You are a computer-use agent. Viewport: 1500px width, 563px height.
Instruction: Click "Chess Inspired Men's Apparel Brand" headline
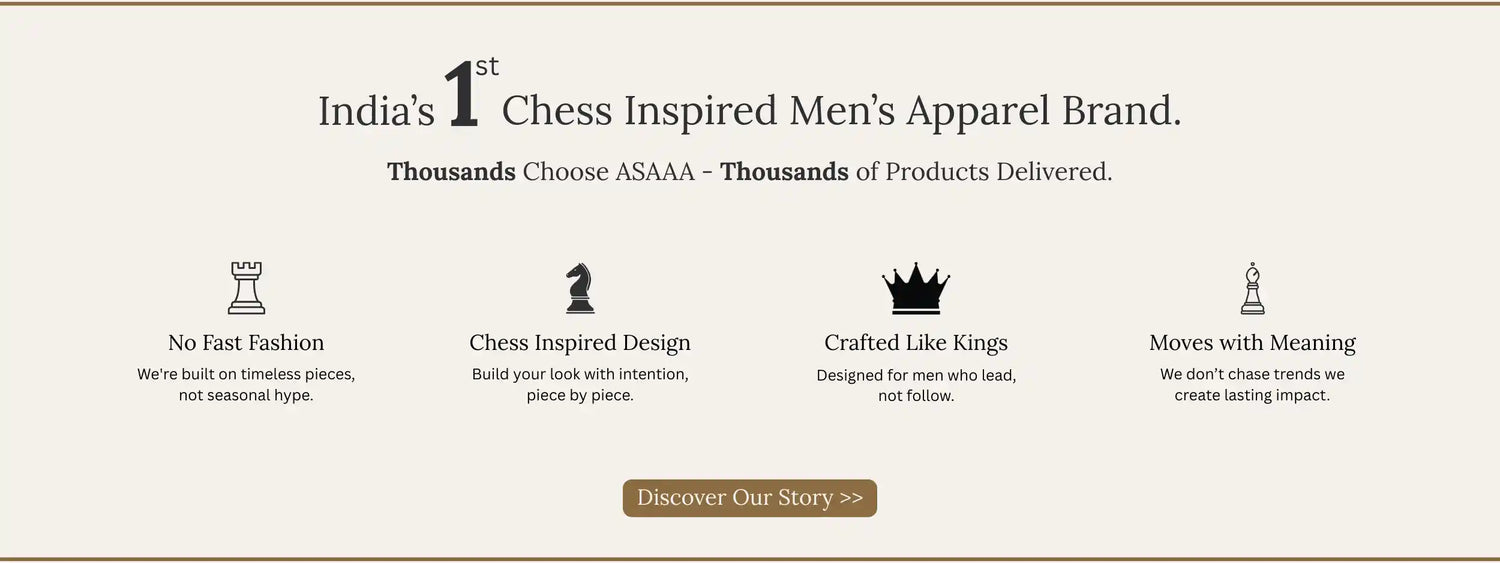[841, 111]
